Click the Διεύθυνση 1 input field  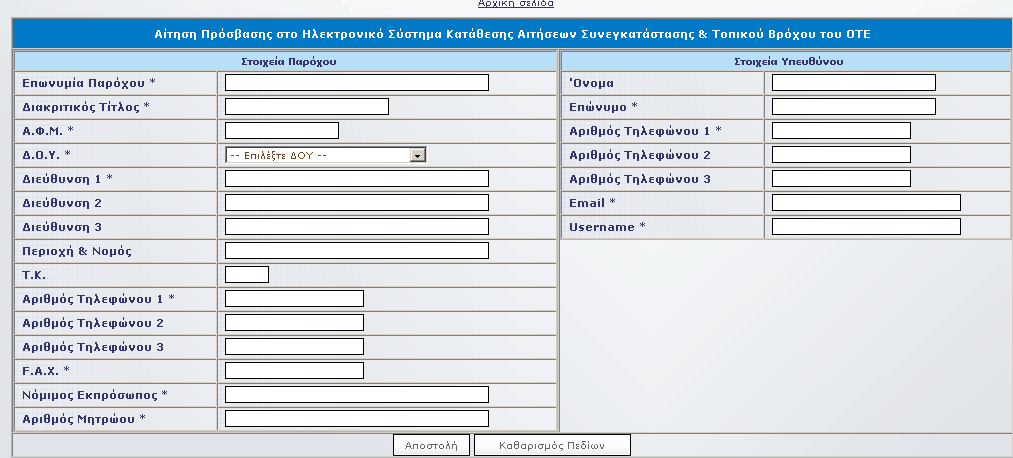click(357, 178)
